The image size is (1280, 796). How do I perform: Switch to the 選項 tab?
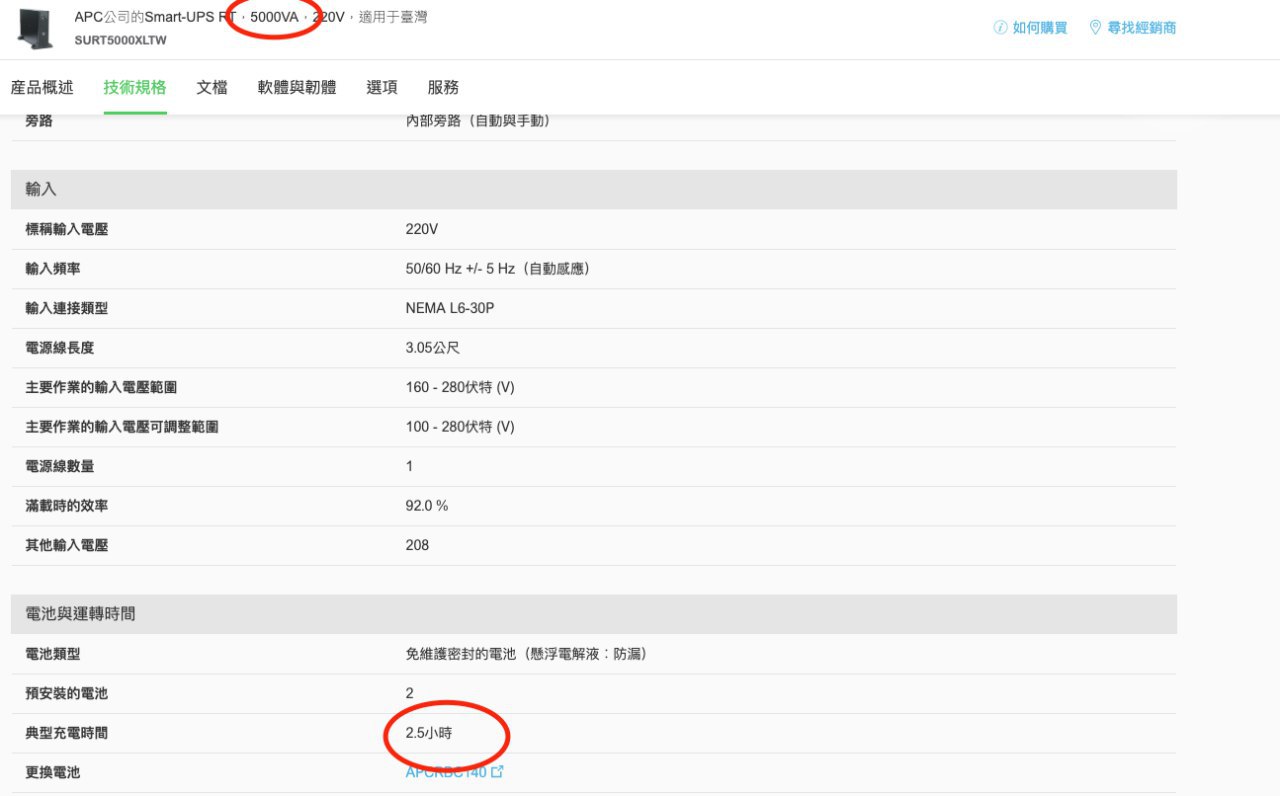(382, 88)
